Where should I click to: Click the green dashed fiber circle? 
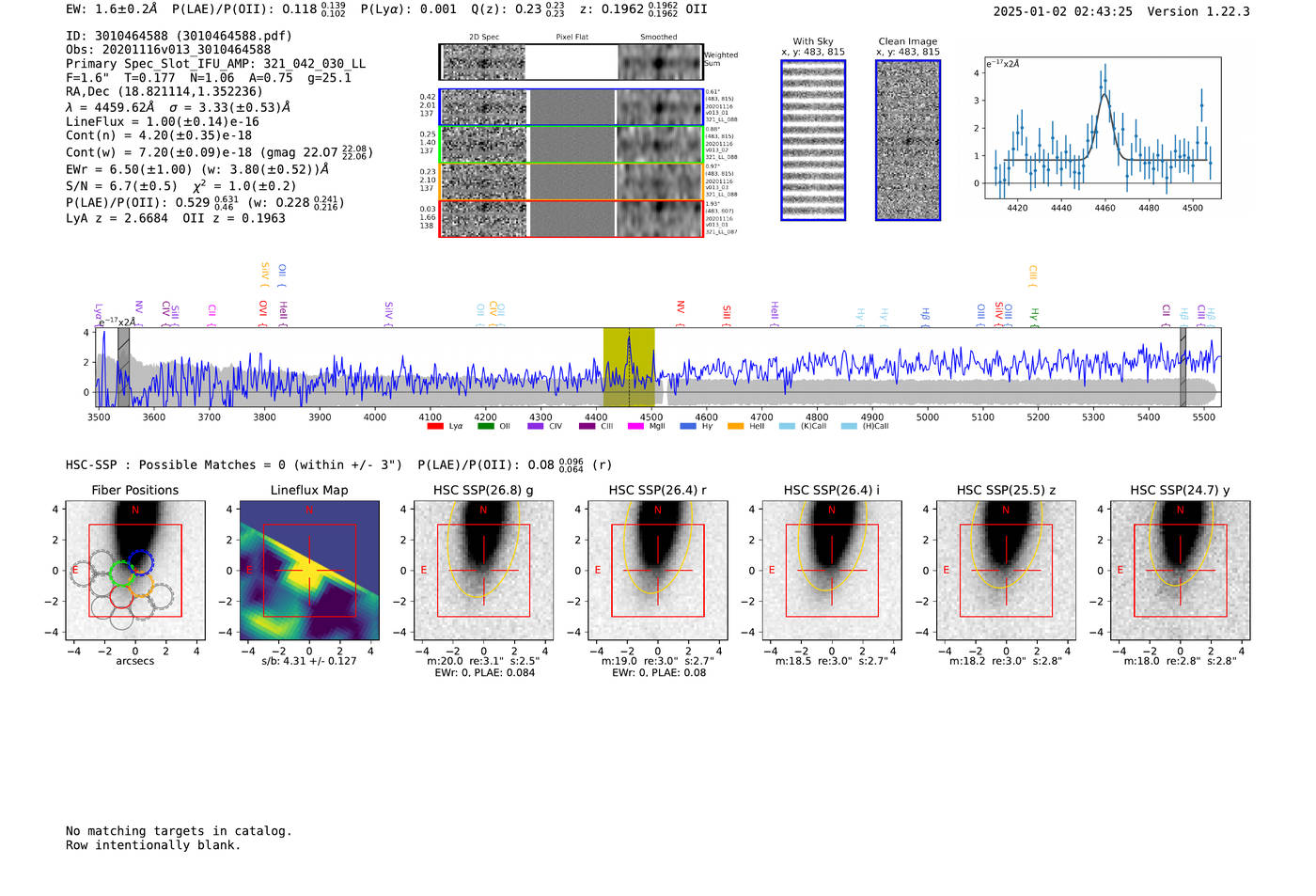(122, 573)
